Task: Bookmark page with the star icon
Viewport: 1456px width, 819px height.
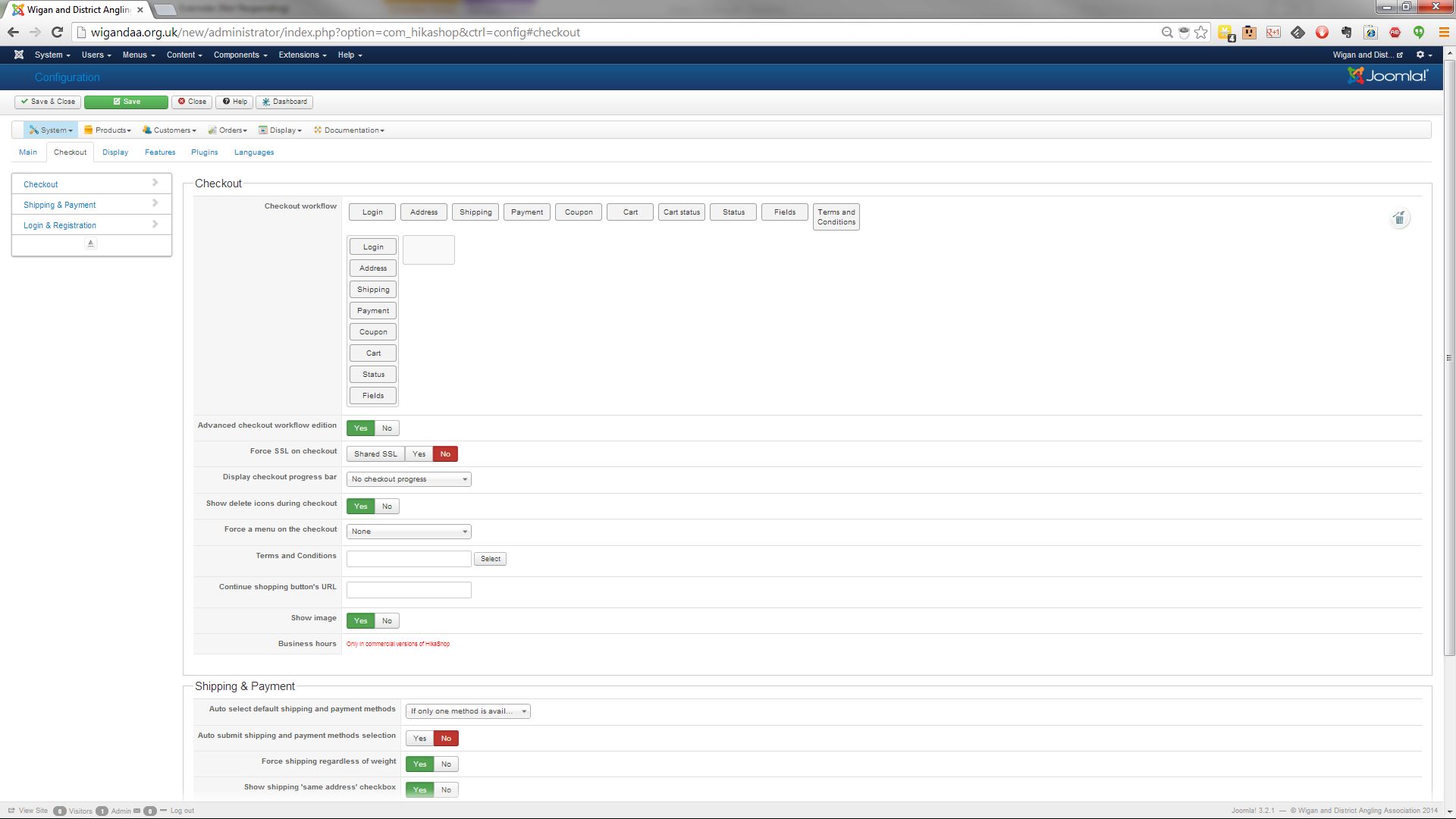Action: coord(1201,33)
